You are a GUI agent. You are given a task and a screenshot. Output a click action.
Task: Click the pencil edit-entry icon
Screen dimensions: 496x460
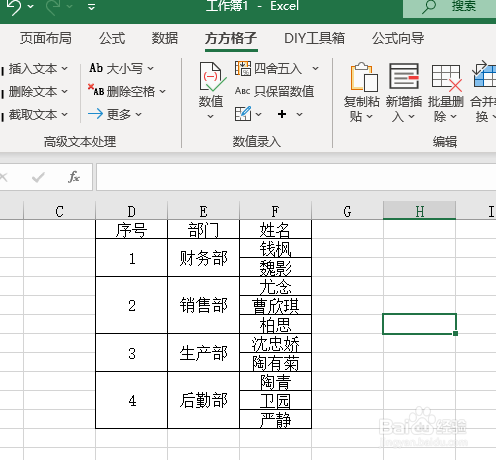click(x=243, y=114)
